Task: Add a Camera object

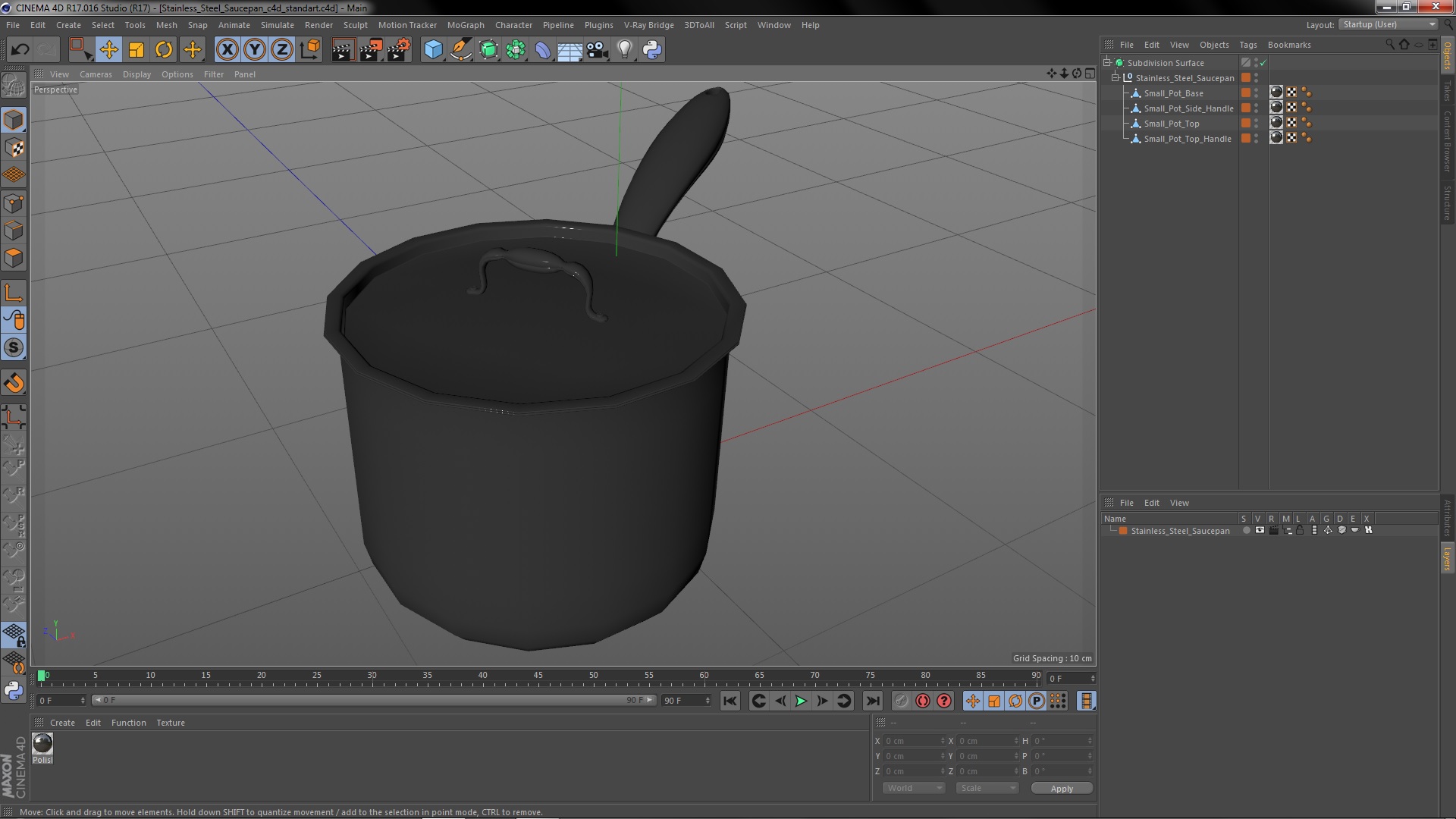Action: pos(598,50)
